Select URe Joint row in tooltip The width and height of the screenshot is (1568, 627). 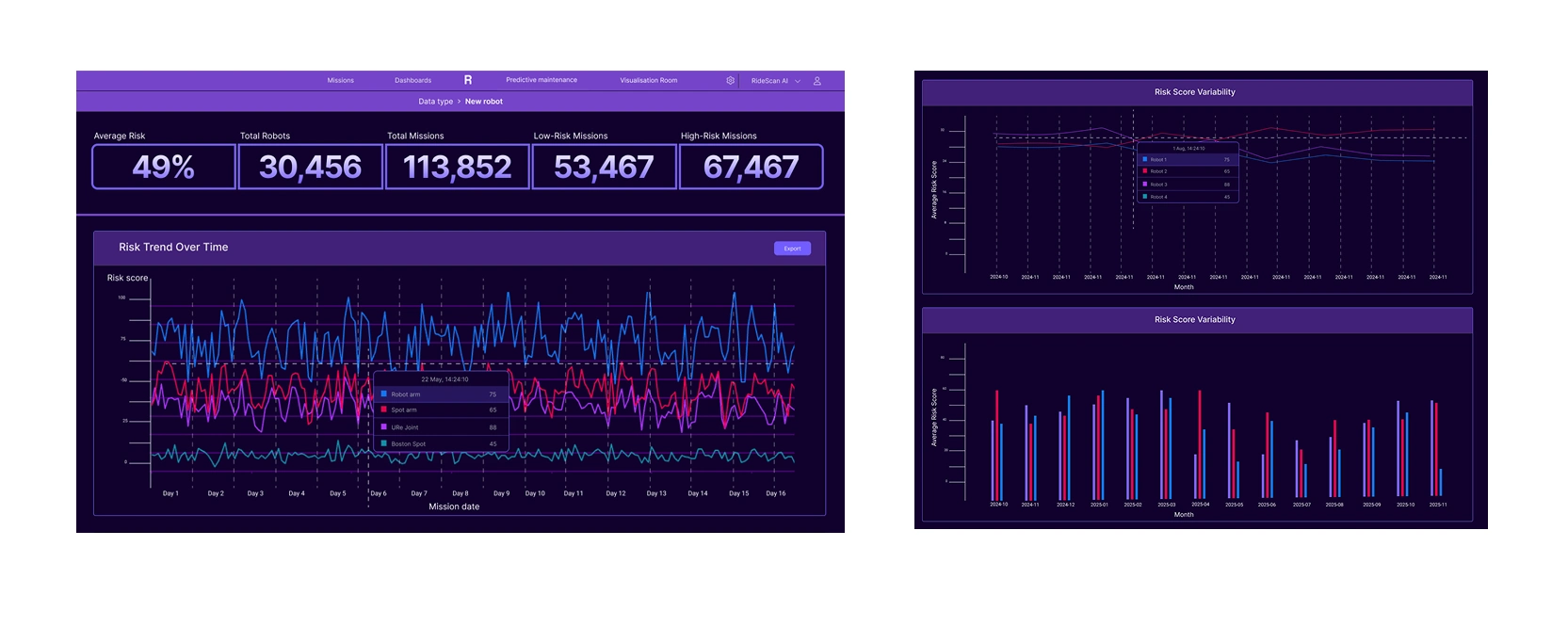point(441,427)
